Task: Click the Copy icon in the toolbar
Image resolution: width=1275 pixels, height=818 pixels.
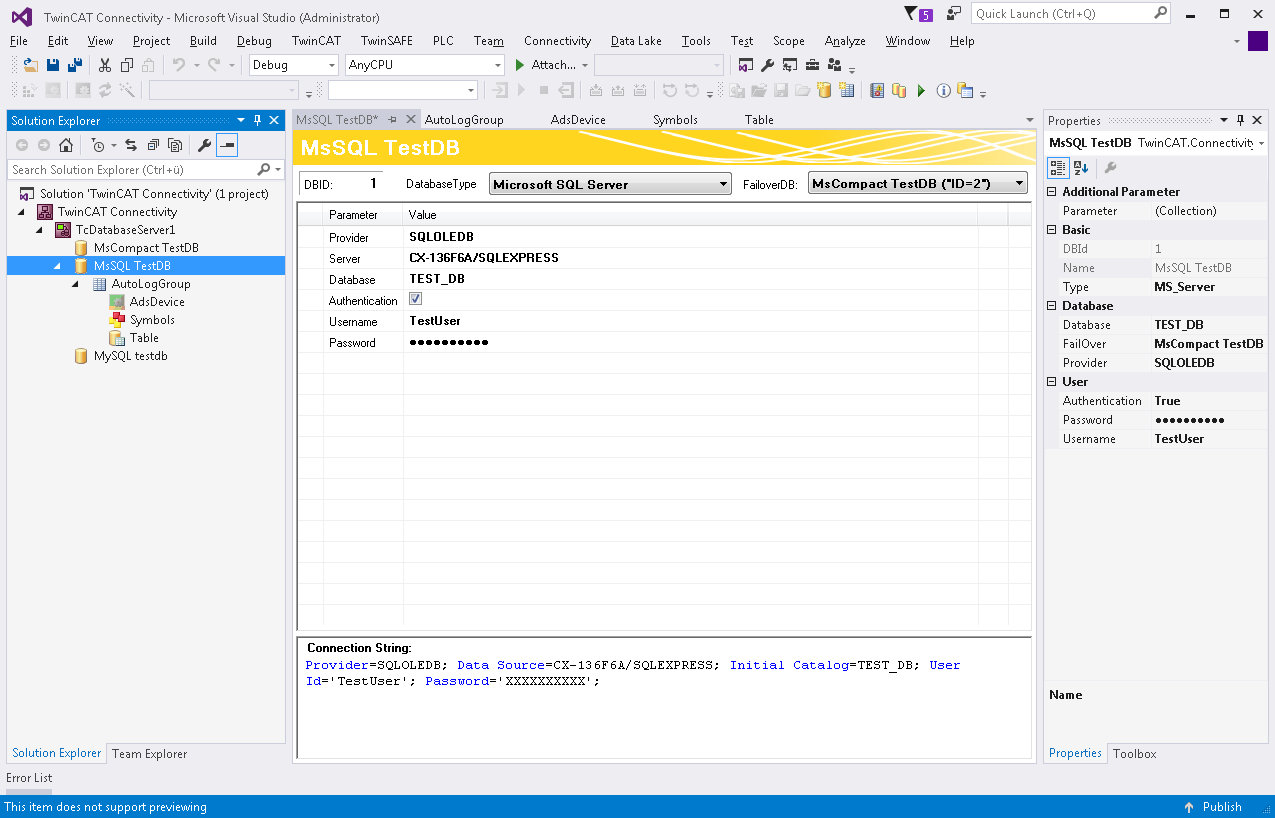Action: tap(127, 65)
